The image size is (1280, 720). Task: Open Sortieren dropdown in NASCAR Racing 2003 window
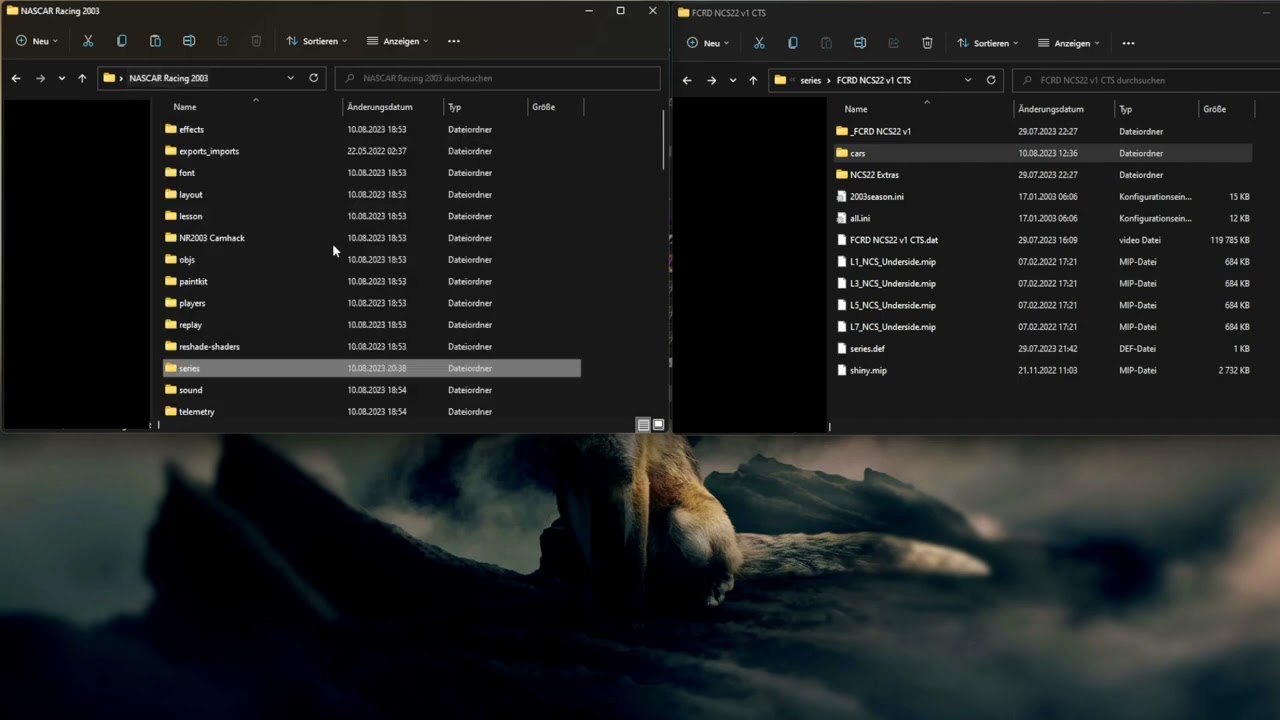tap(317, 41)
